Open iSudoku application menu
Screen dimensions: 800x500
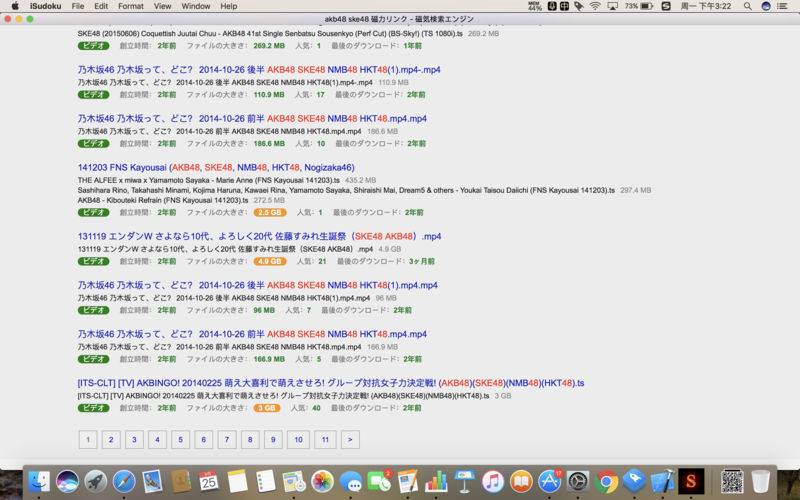click(45, 6)
